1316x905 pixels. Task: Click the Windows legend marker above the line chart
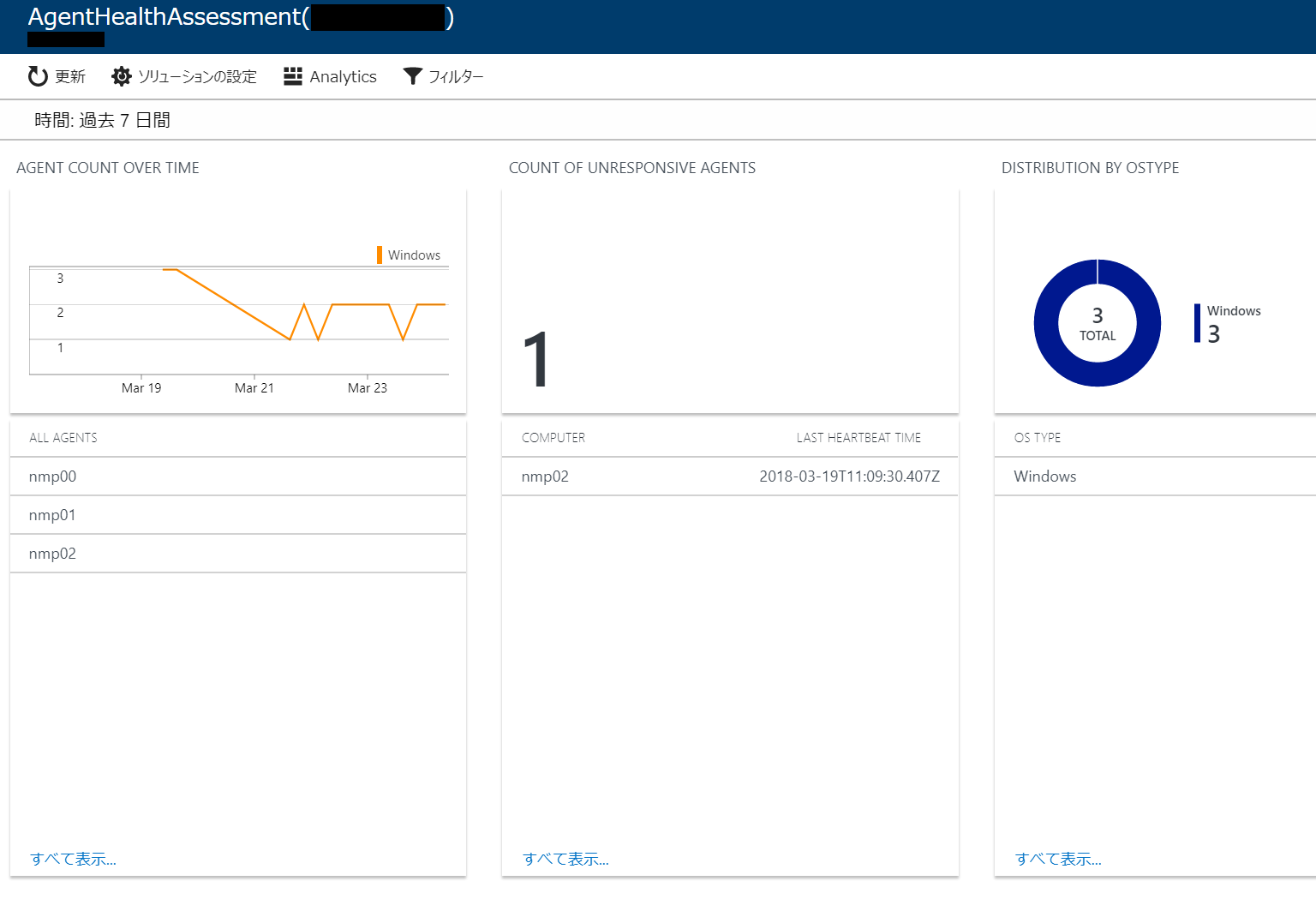[x=380, y=255]
